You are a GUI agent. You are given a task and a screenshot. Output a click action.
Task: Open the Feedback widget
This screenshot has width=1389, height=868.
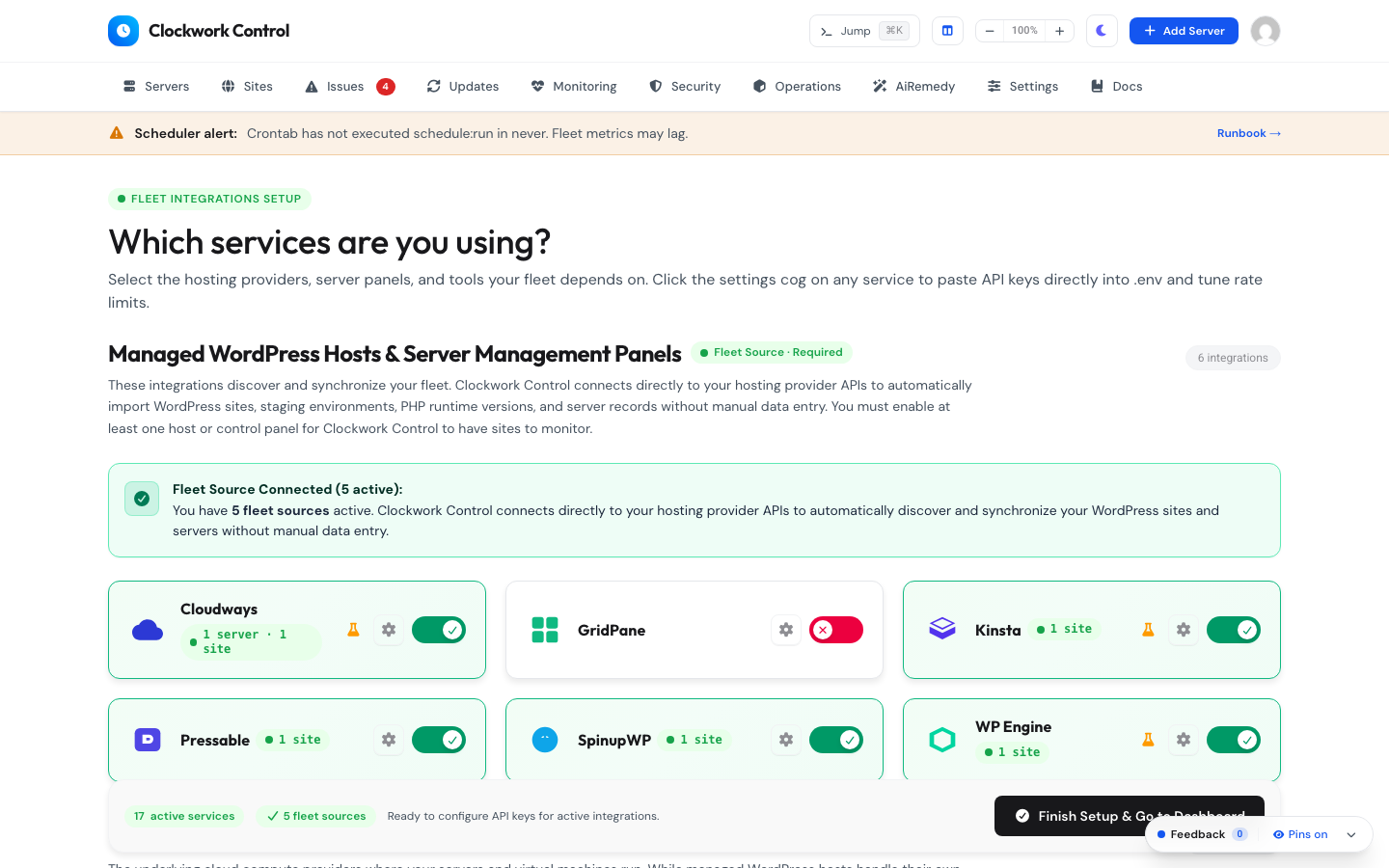point(1202,834)
